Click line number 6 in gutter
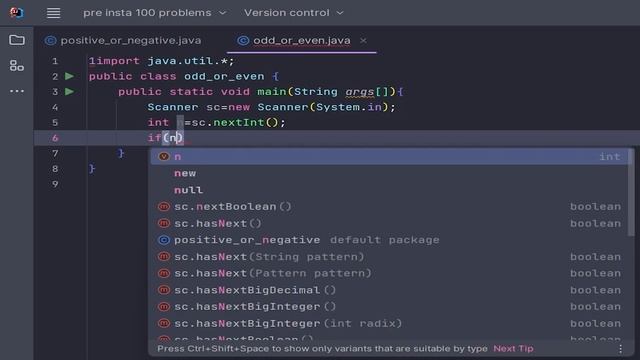 point(55,138)
